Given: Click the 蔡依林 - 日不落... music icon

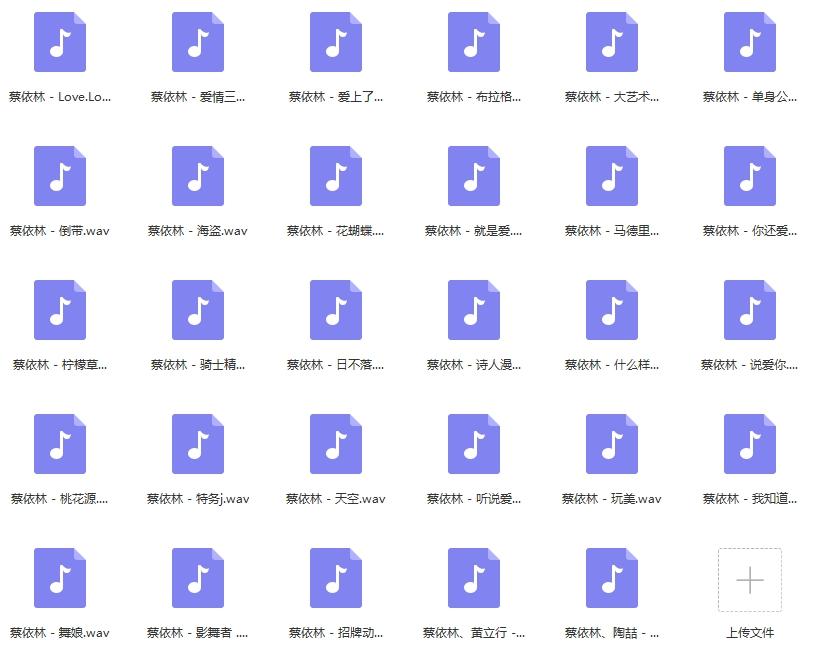Looking at the screenshot, I should click(336, 310).
